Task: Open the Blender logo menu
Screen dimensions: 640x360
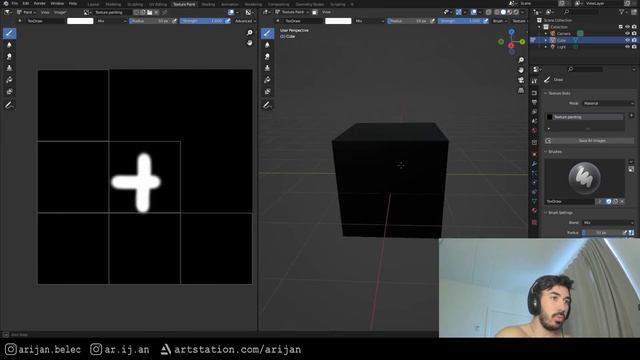Action: pyautogui.click(x=6, y=3)
